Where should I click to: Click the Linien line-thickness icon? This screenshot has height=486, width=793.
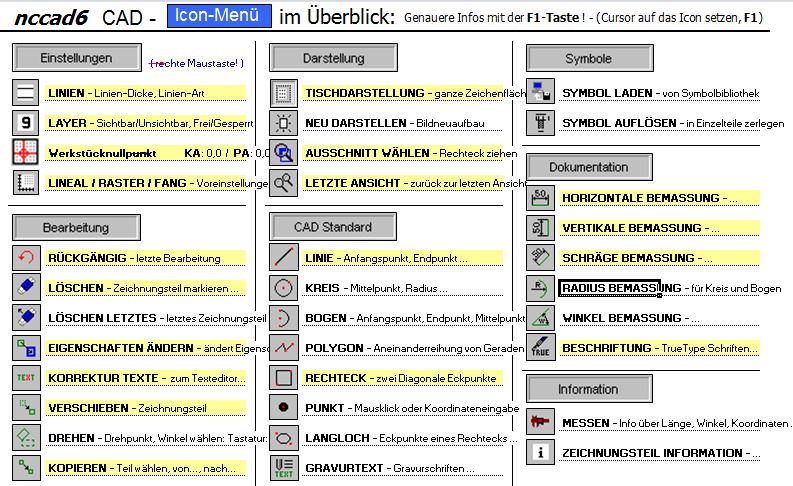[x=26, y=94]
